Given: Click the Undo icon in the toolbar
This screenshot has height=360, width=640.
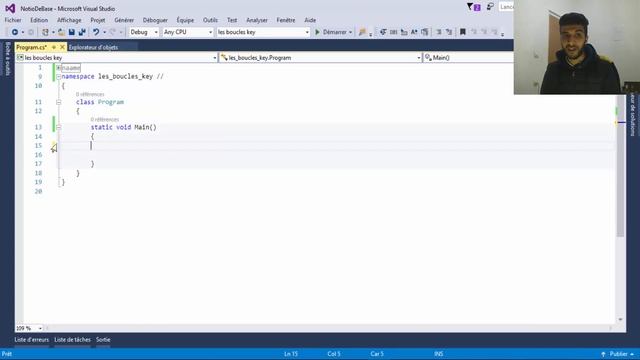Looking at the screenshot, I should pos(96,32).
